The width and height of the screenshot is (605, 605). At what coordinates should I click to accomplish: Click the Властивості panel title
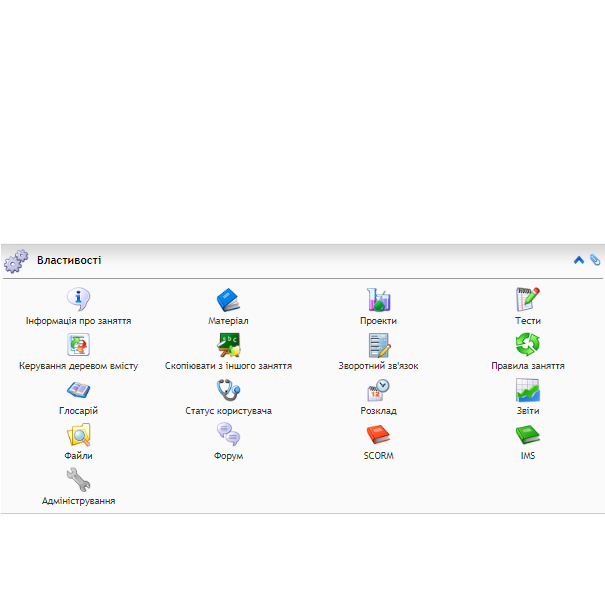[x=69, y=260]
